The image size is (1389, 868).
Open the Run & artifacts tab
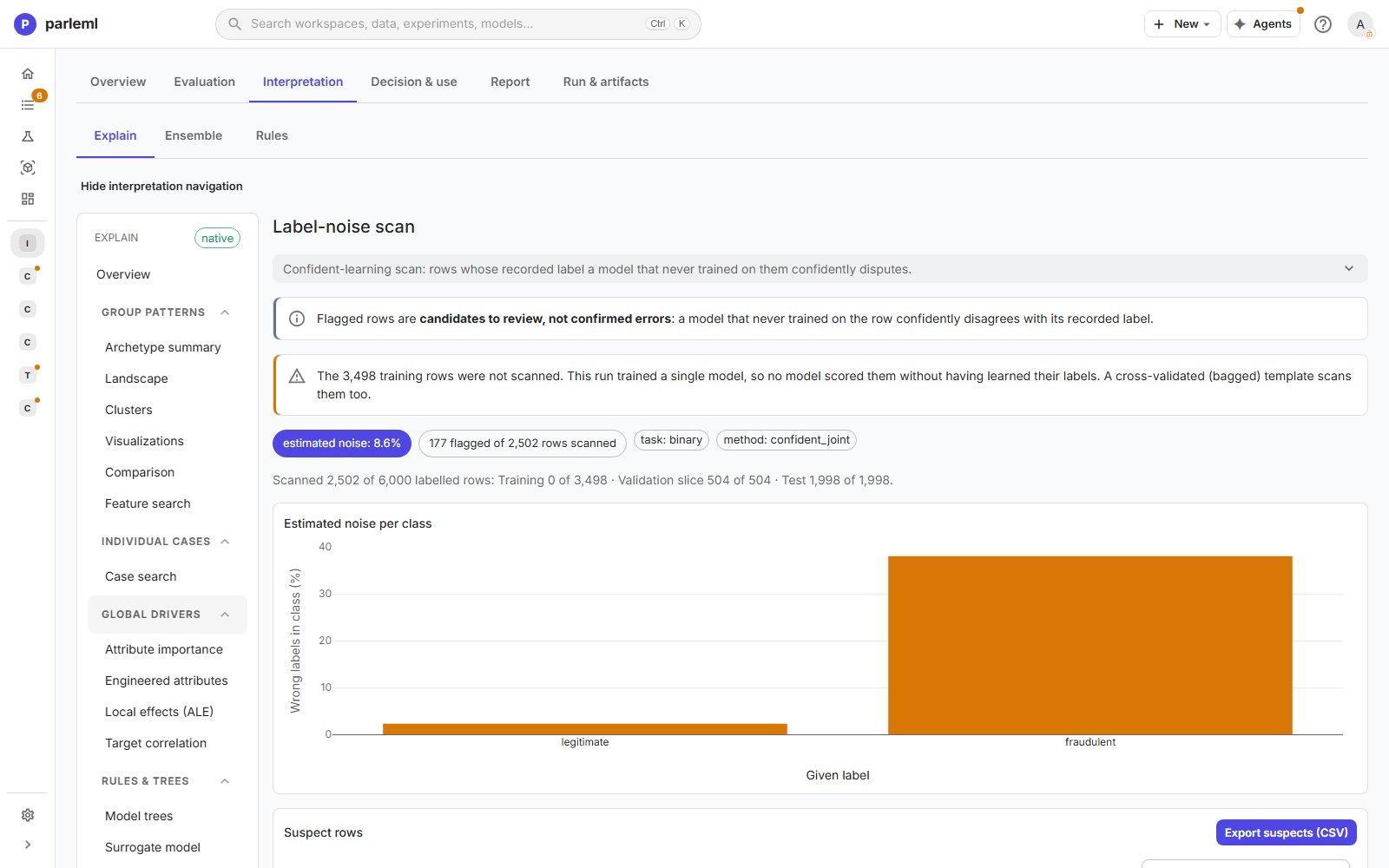606,82
